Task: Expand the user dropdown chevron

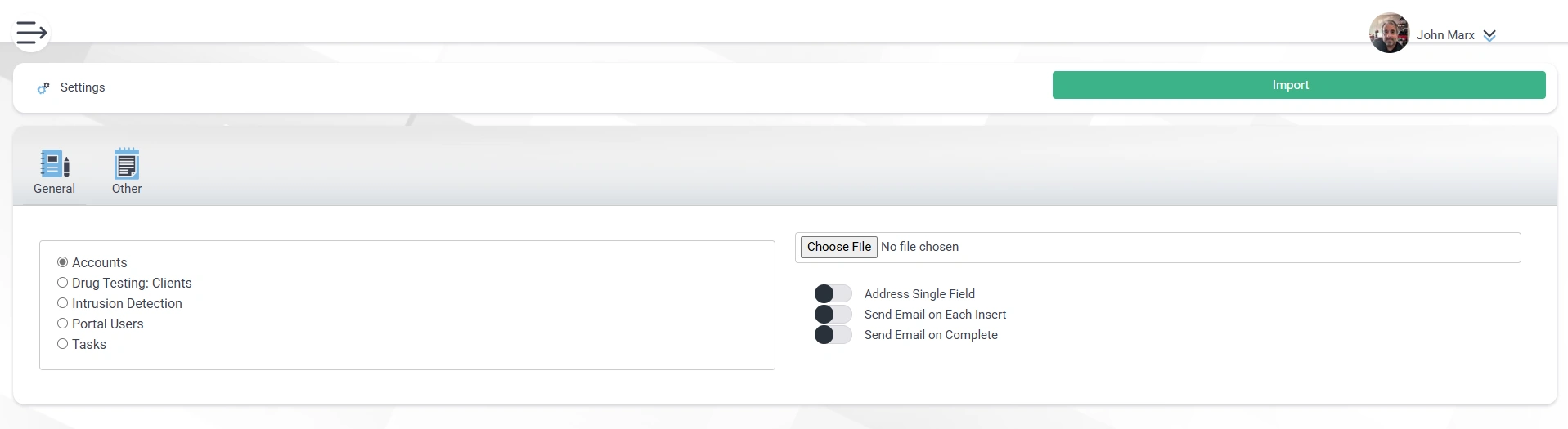Action: tap(1489, 35)
